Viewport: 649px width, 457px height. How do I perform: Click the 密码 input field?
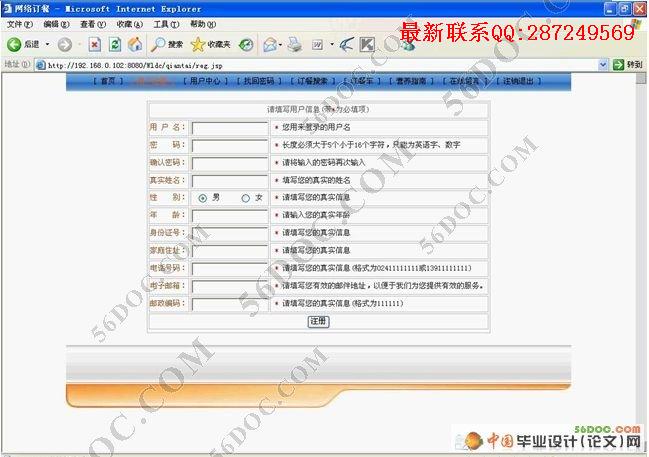[230, 145]
